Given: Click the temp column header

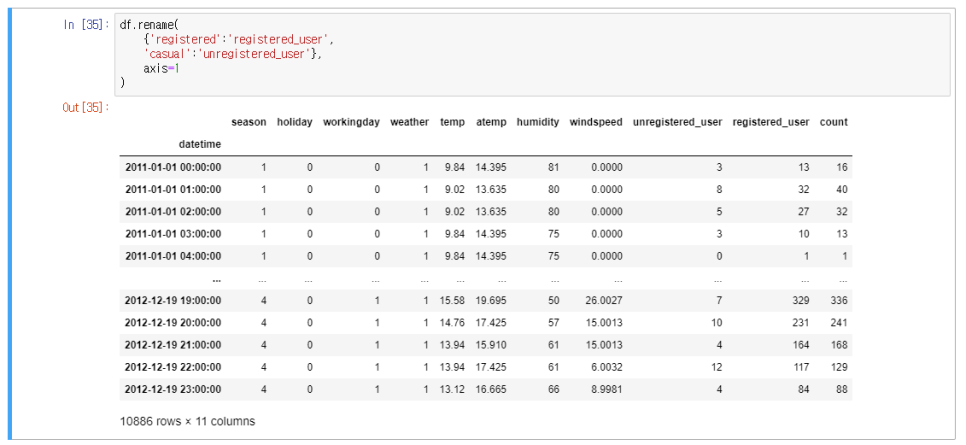Looking at the screenshot, I should click(x=452, y=122).
